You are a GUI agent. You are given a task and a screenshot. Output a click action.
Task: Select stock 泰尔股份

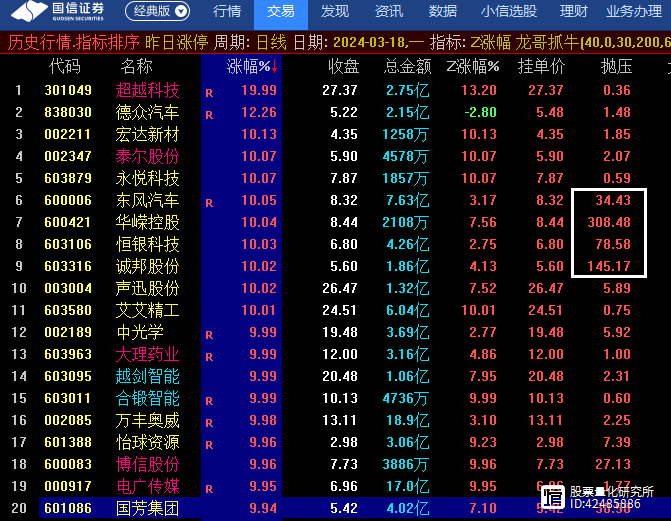point(147,156)
